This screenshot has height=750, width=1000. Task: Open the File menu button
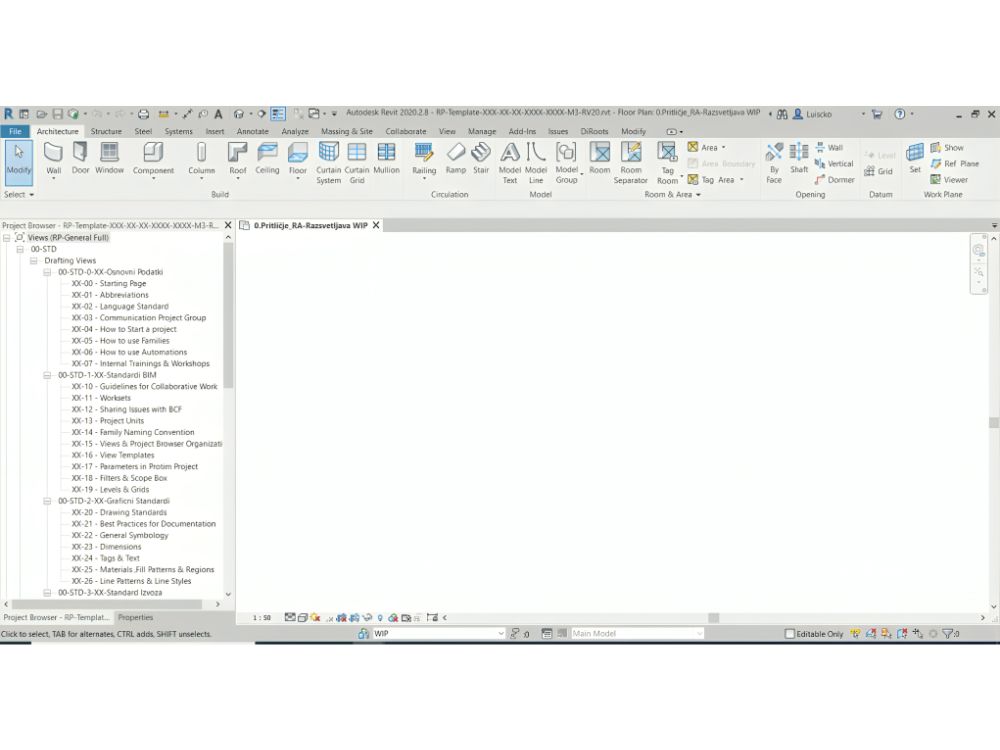pos(15,131)
